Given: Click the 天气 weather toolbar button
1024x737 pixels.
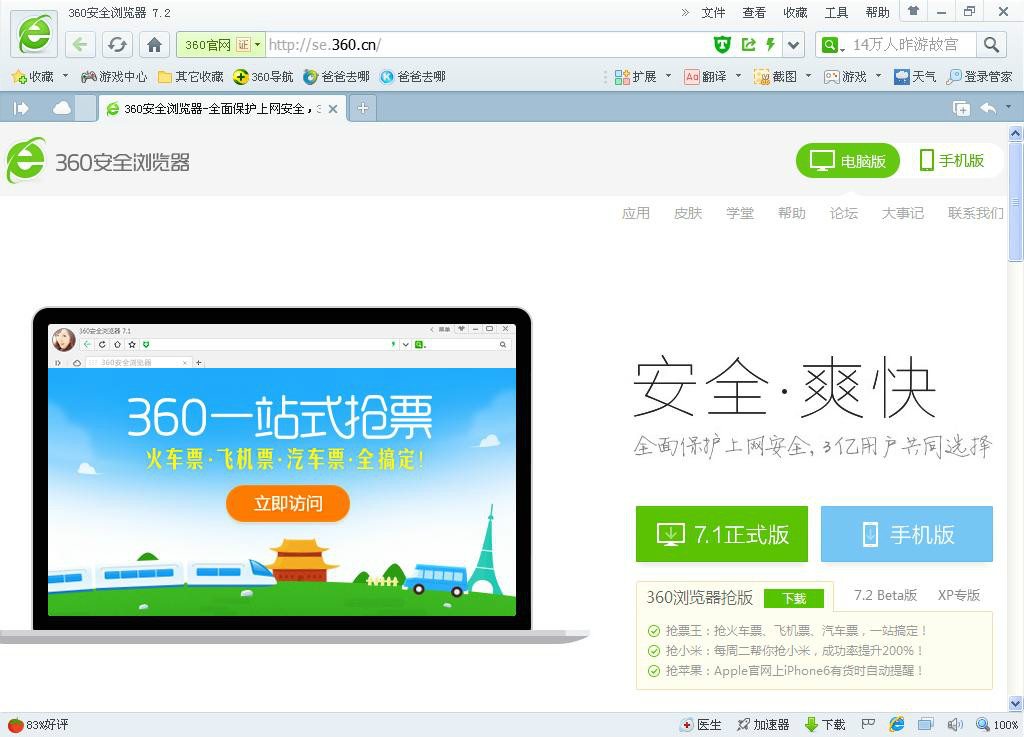Looking at the screenshot, I should click(x=915, y=76).
